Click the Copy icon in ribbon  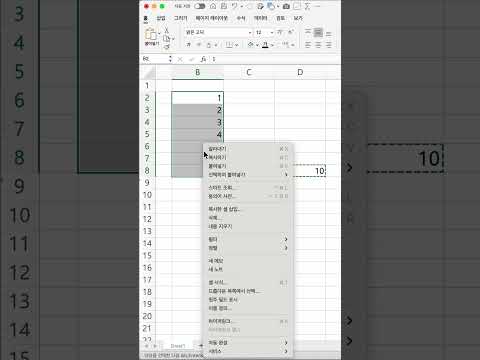(166, 39)
